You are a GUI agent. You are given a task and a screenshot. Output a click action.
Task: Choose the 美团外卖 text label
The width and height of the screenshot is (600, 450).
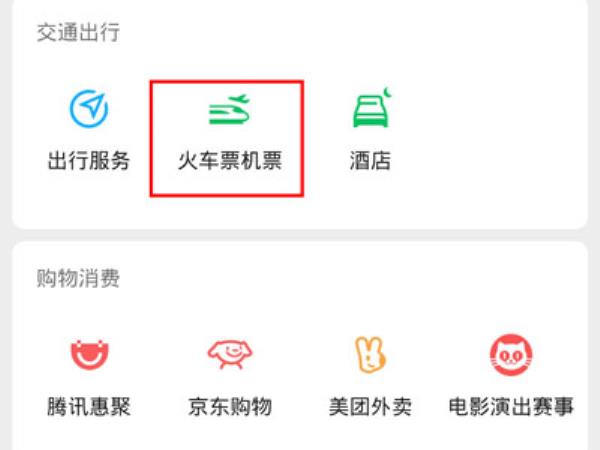click(x=370, y=406)
